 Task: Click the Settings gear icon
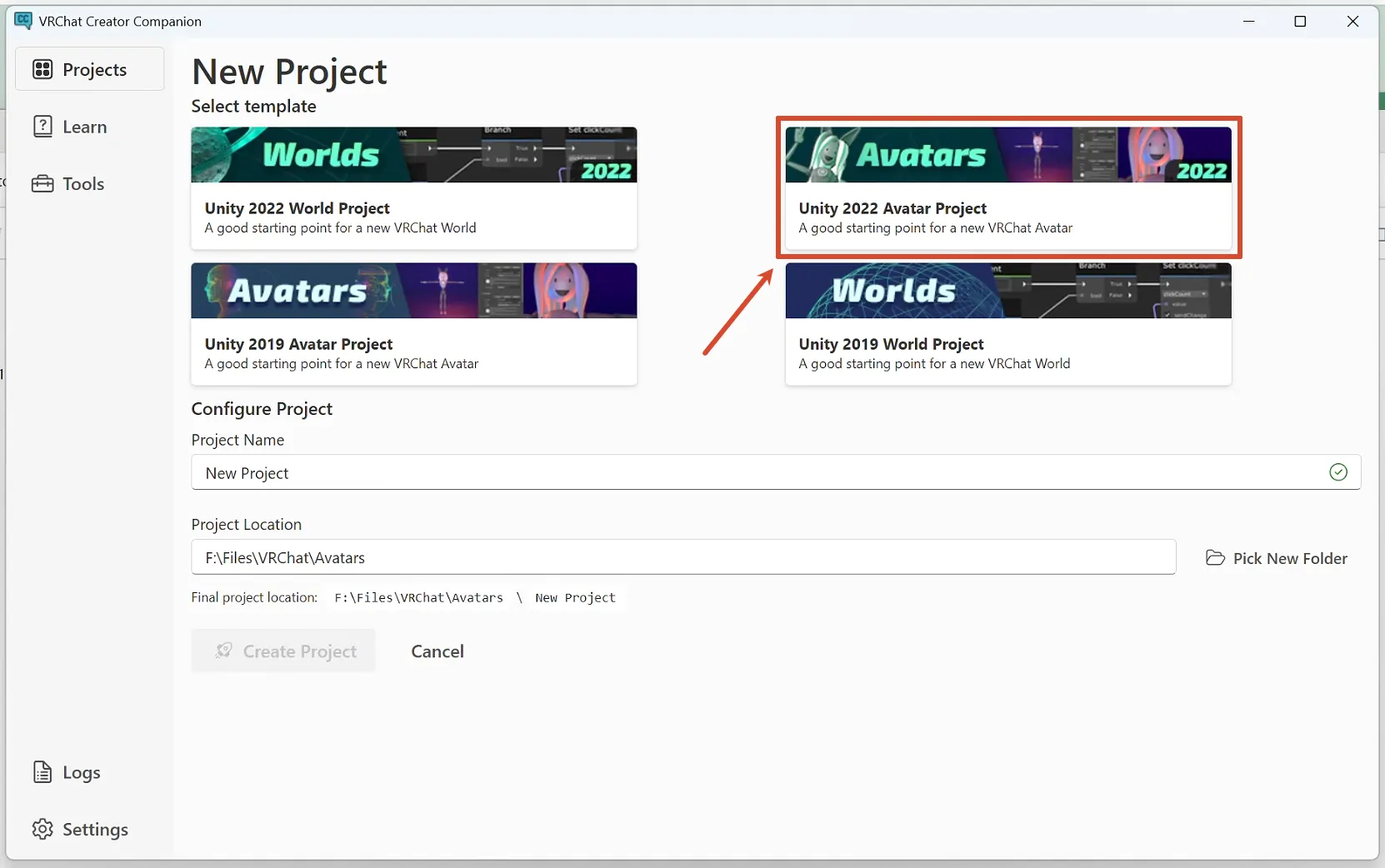42,829
